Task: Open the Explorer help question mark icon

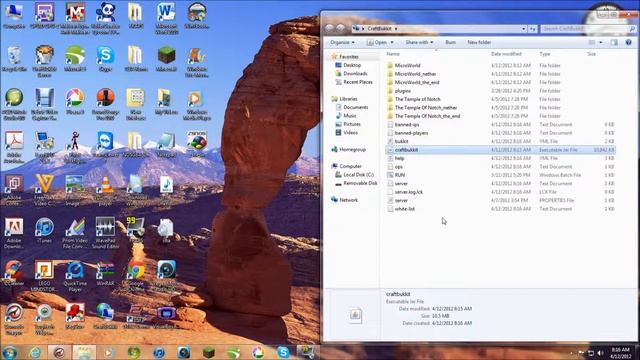Action: [629, 42]
